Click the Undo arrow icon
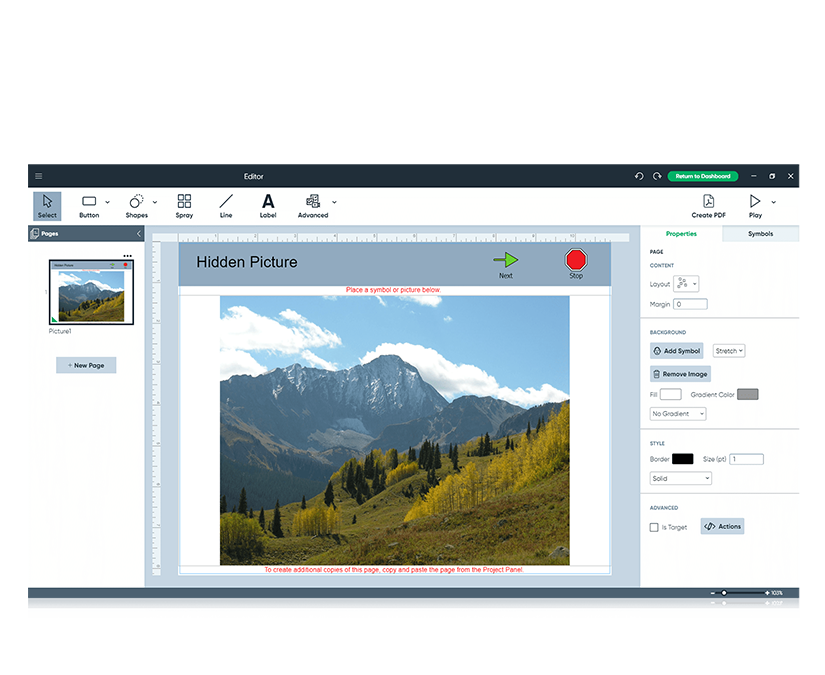Image resolution: width=825 pixels, height=675 pixels. [x=638, y=175]
